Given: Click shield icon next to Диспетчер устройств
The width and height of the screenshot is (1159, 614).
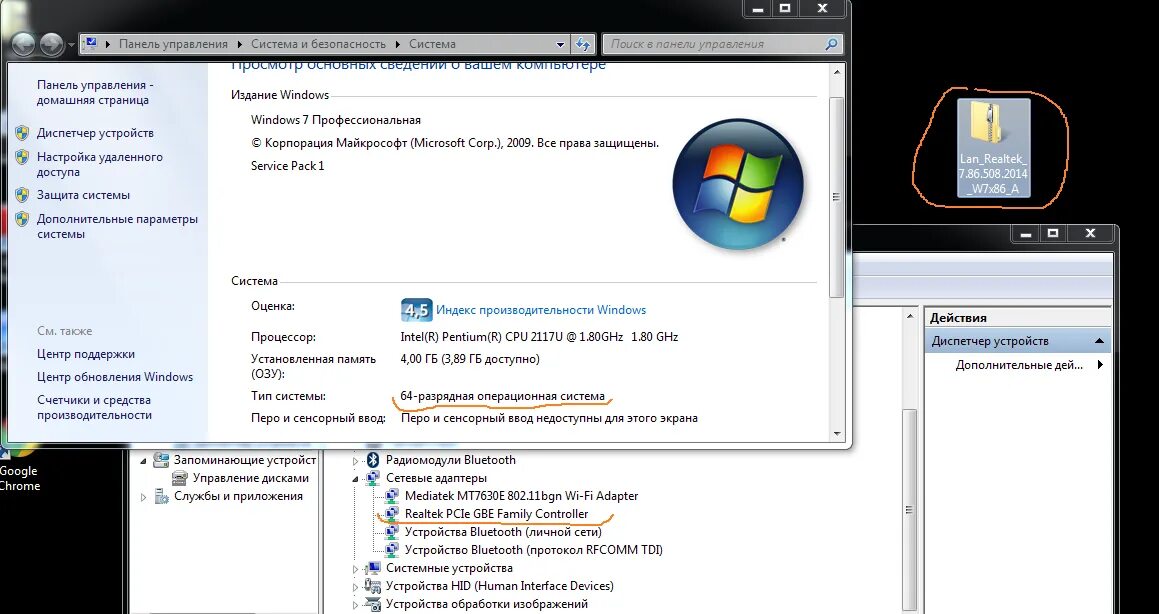Looking at the screenshot, I should [22, 134].
